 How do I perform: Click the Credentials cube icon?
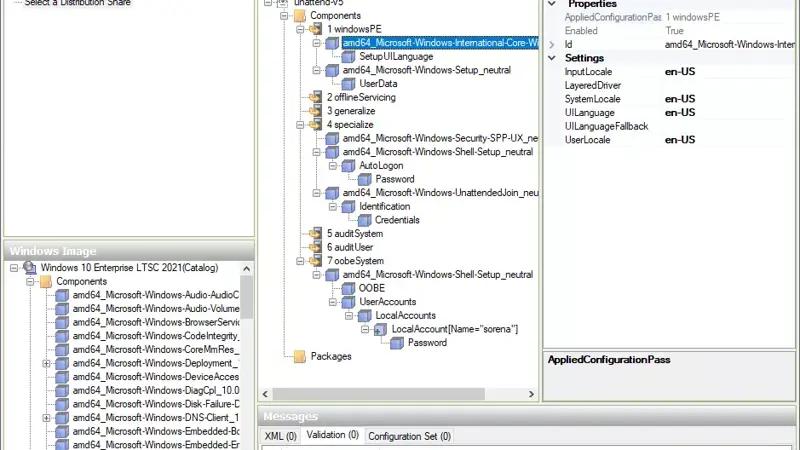[x=365, y=220]
